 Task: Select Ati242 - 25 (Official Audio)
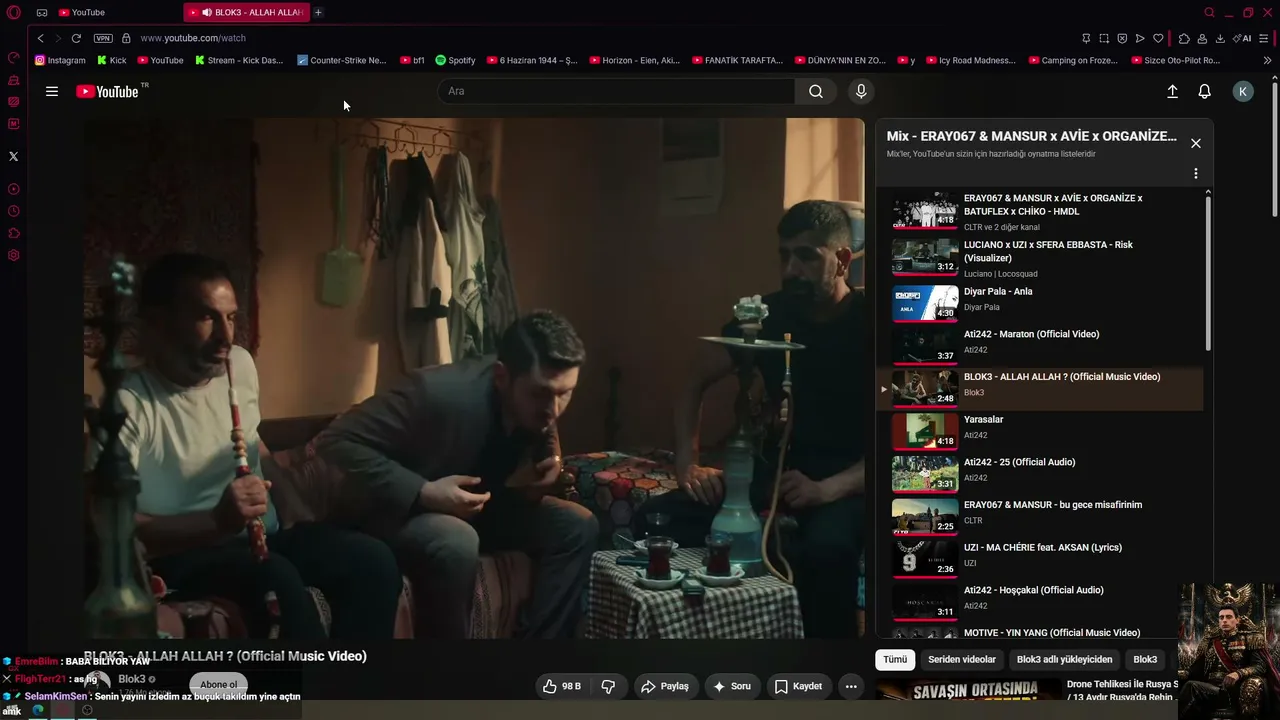click(x=1040, y=474)
